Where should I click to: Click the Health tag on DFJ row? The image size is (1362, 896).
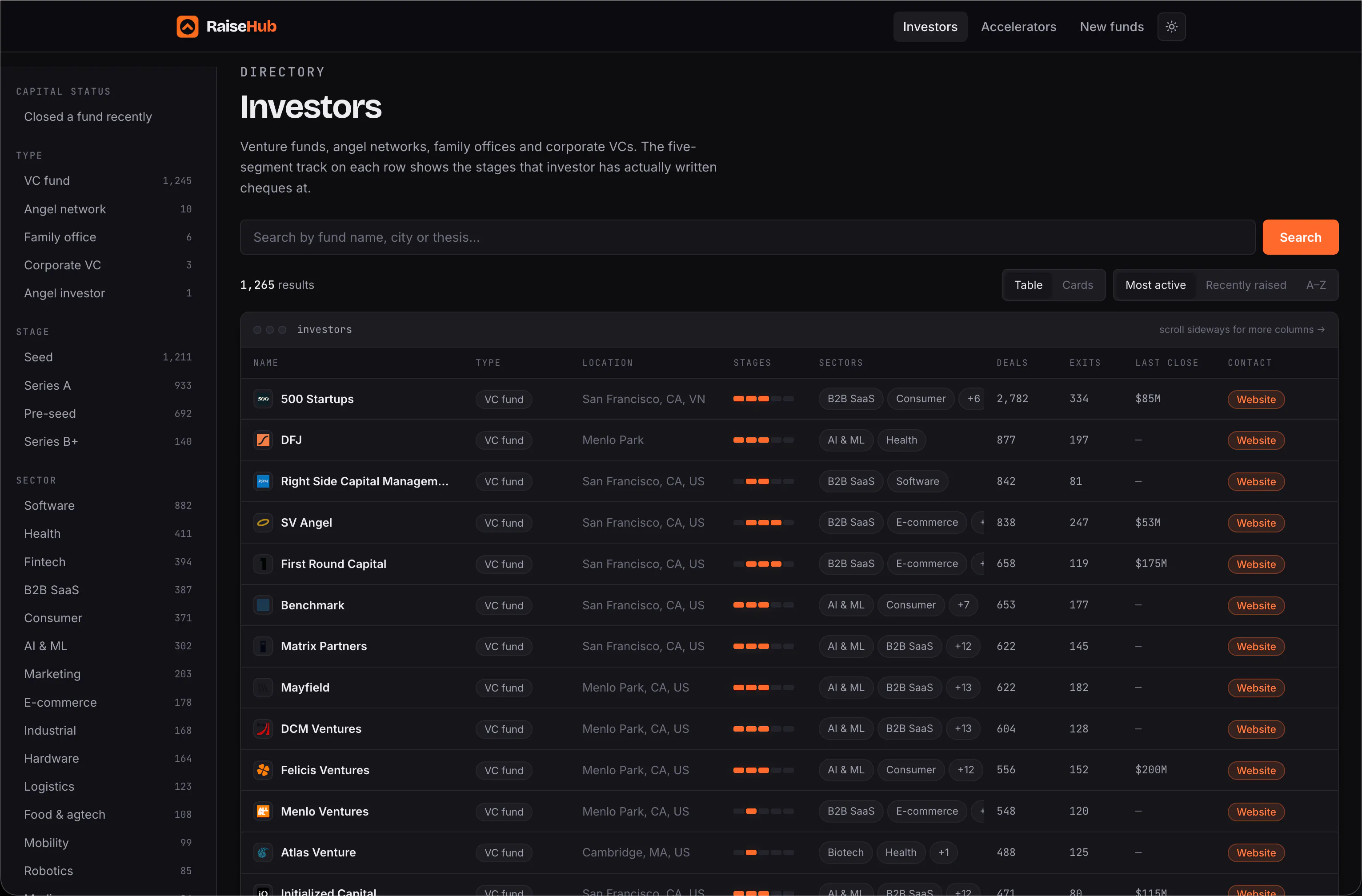(901, 440)
